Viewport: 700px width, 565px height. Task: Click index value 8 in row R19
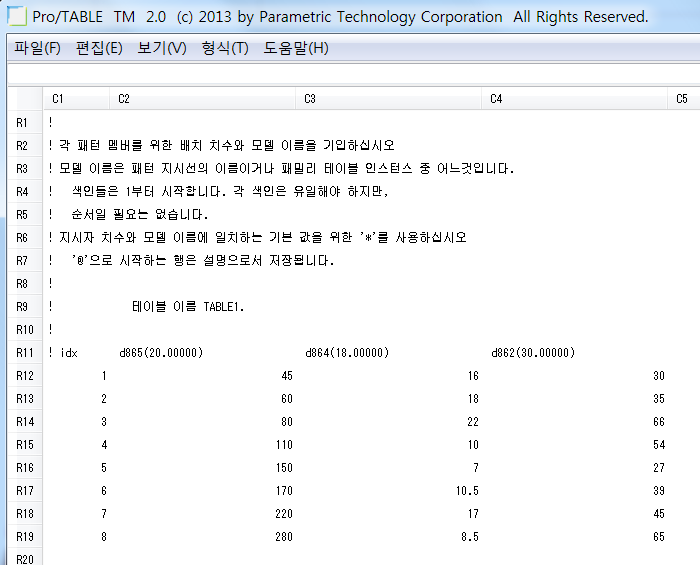pyautogui.click(x=104, y=537)
